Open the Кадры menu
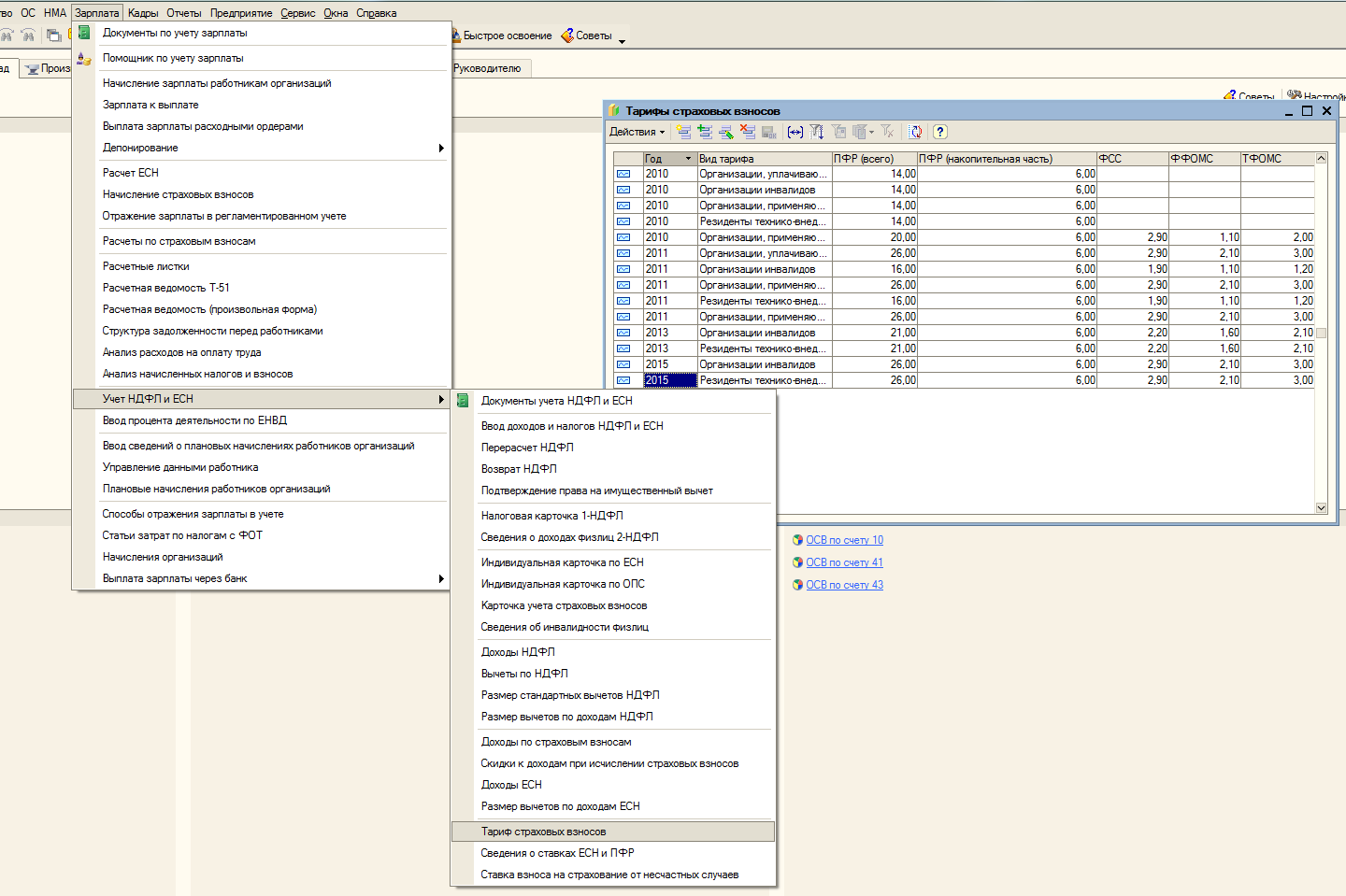 click(x=143, y=13)
